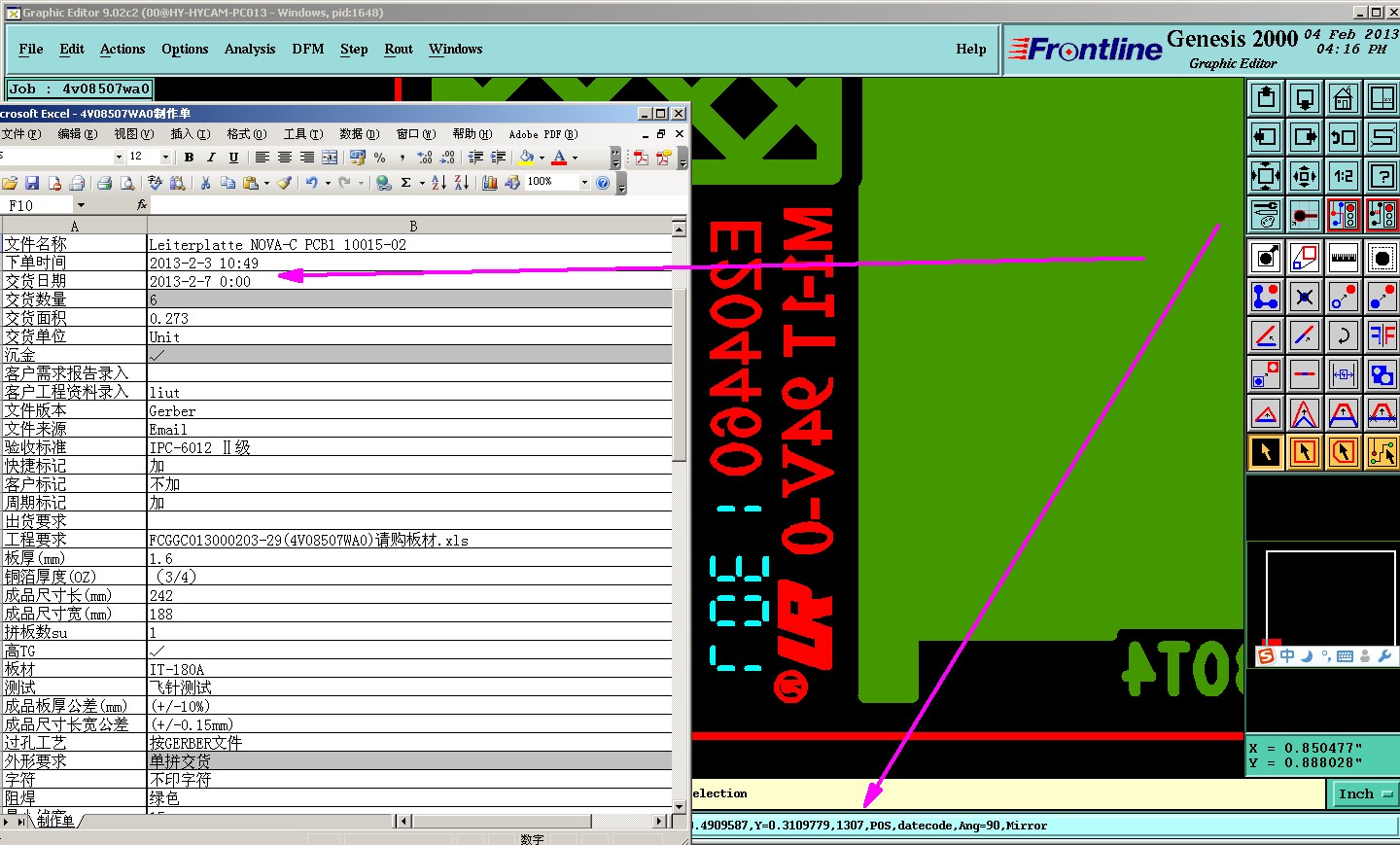The width and height of the screenshot is (1400, 845).
Task: Click the question mark help icon in Genesis toolbar
Action: point(1382,176)
